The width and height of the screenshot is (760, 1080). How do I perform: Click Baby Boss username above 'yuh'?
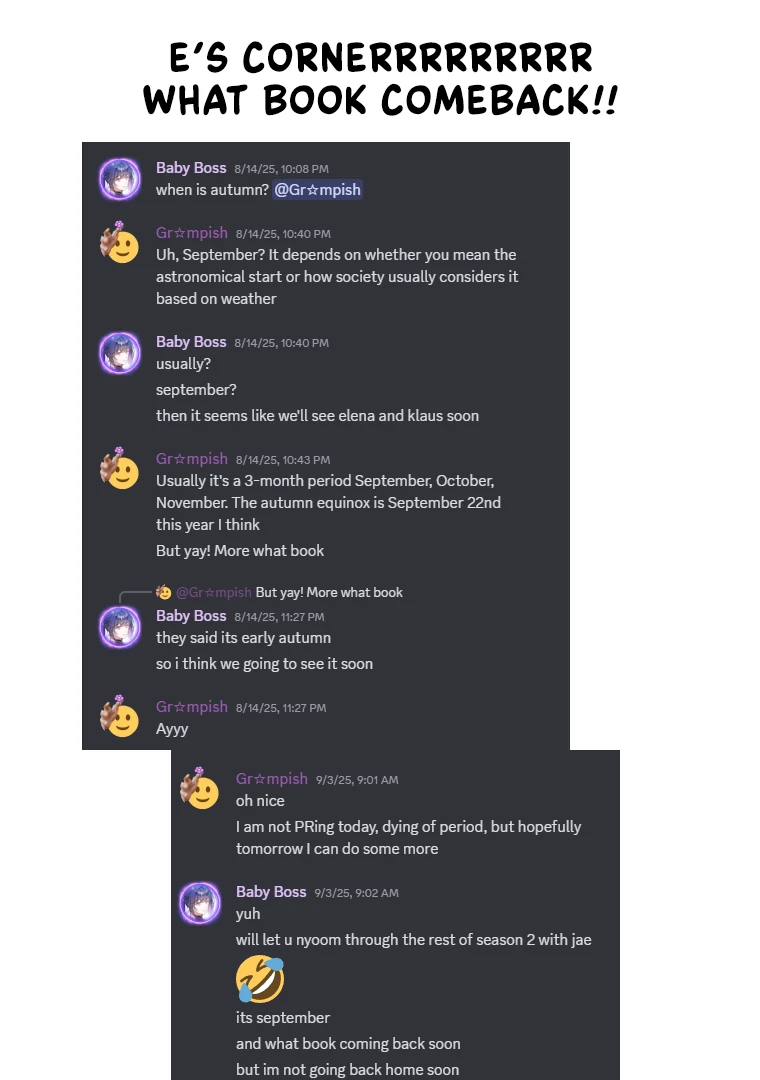pos(271,892)
